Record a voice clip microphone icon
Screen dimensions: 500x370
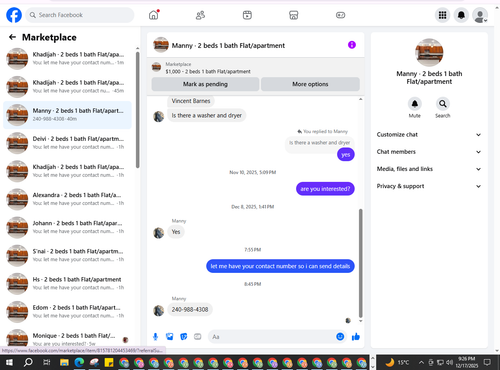155,337
